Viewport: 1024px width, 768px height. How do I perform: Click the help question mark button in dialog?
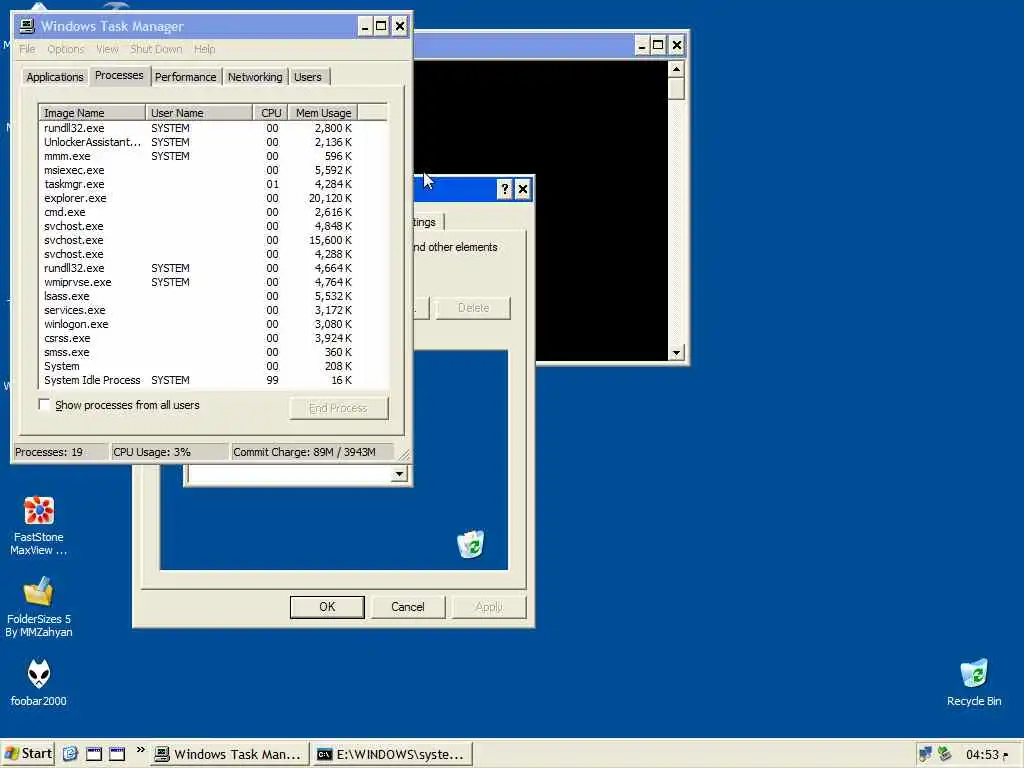point(504,189)
